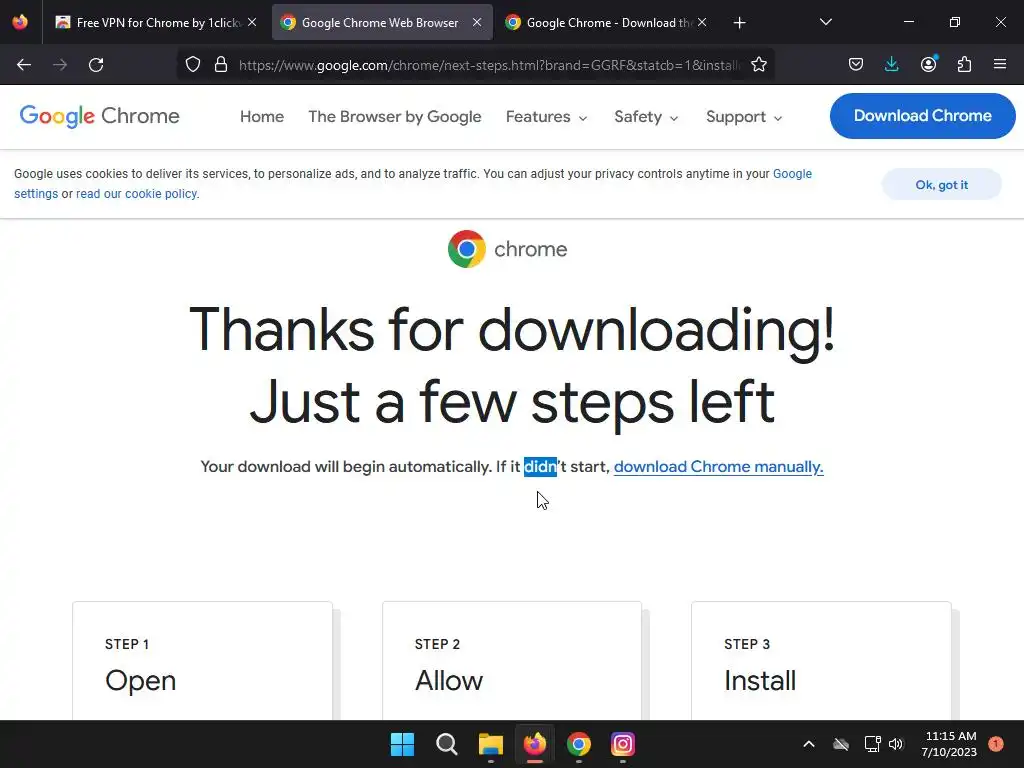Viewport: 1024px width, 768px height.
Task: Open the Google settings link
Action: tap(792, 174)
